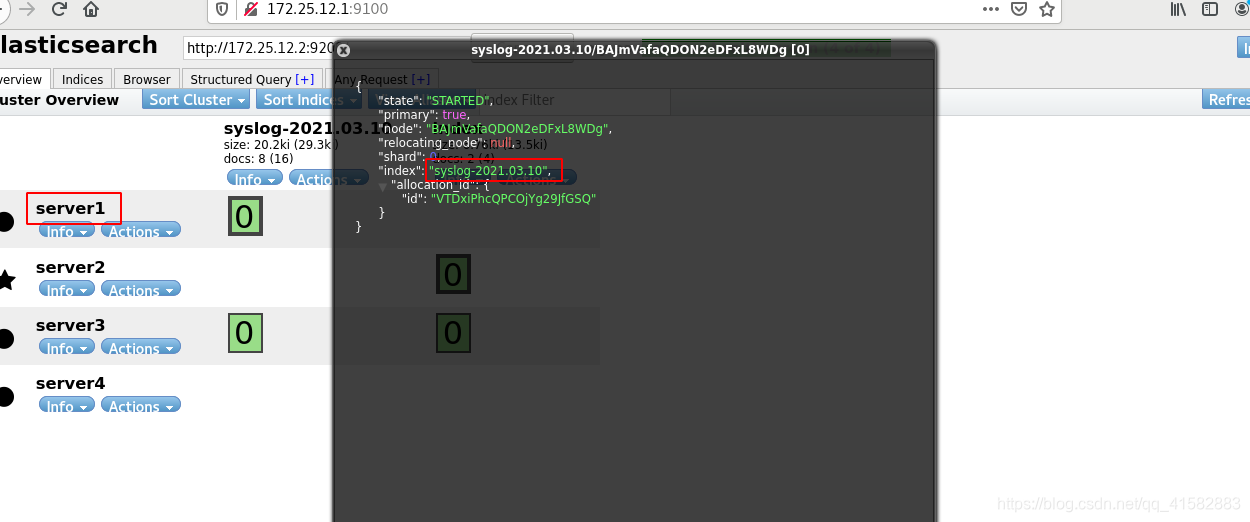Image resolution: width=1250 pixels, height=522 pixels.
Task: Close the shard details popup
Action: pos(343,50)
